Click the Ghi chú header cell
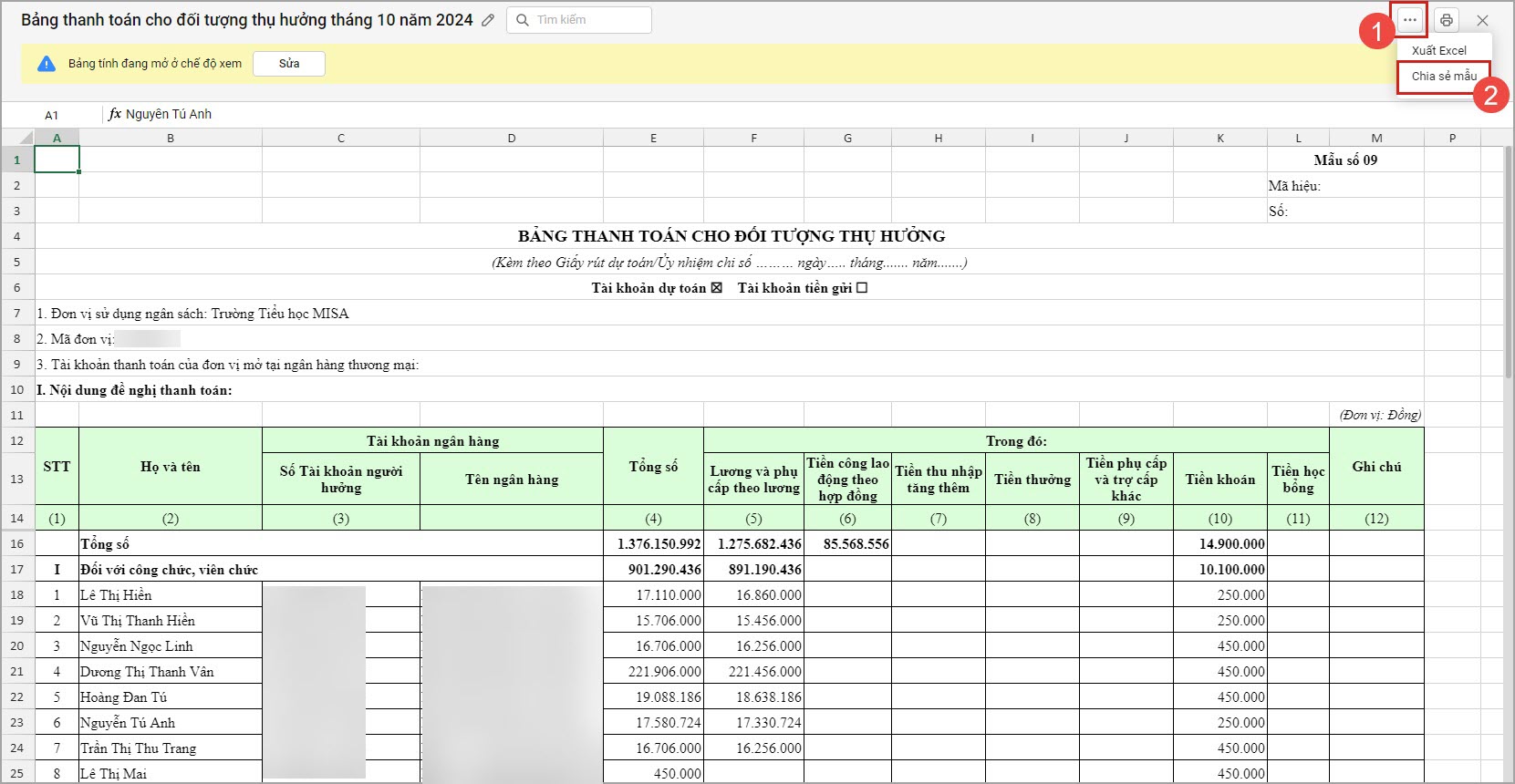This screenshot has width=1515, height=784. [x=1376, y=467]
